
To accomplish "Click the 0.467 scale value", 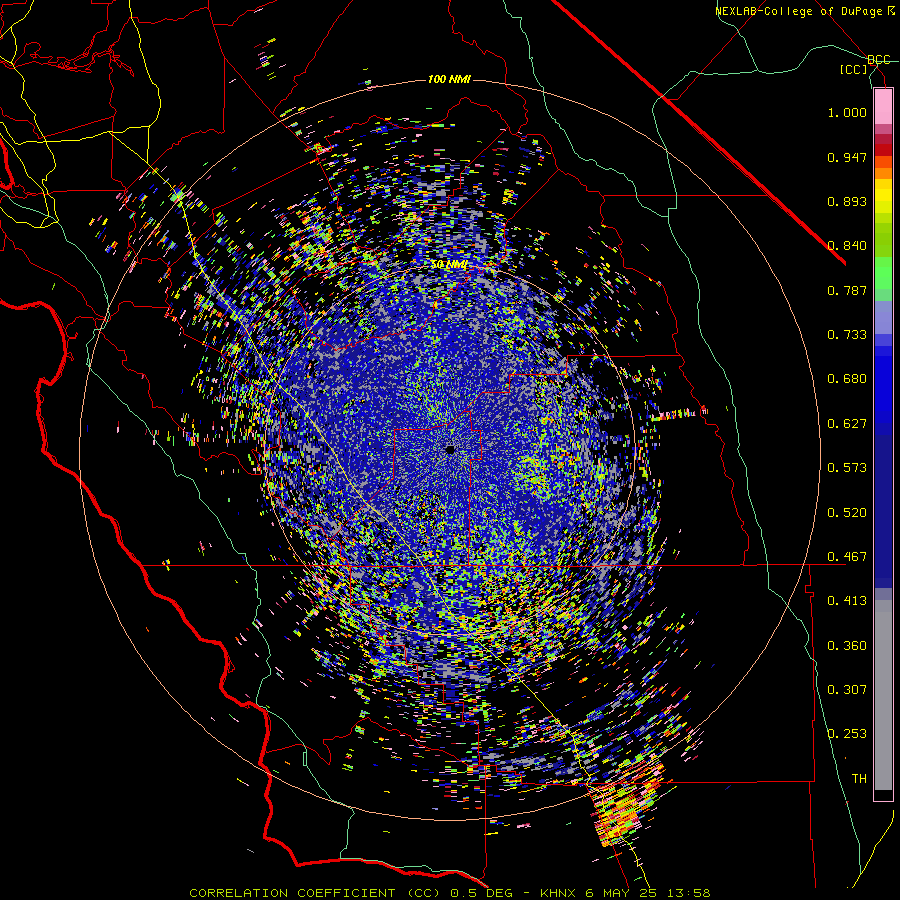I will click(847, 557).
